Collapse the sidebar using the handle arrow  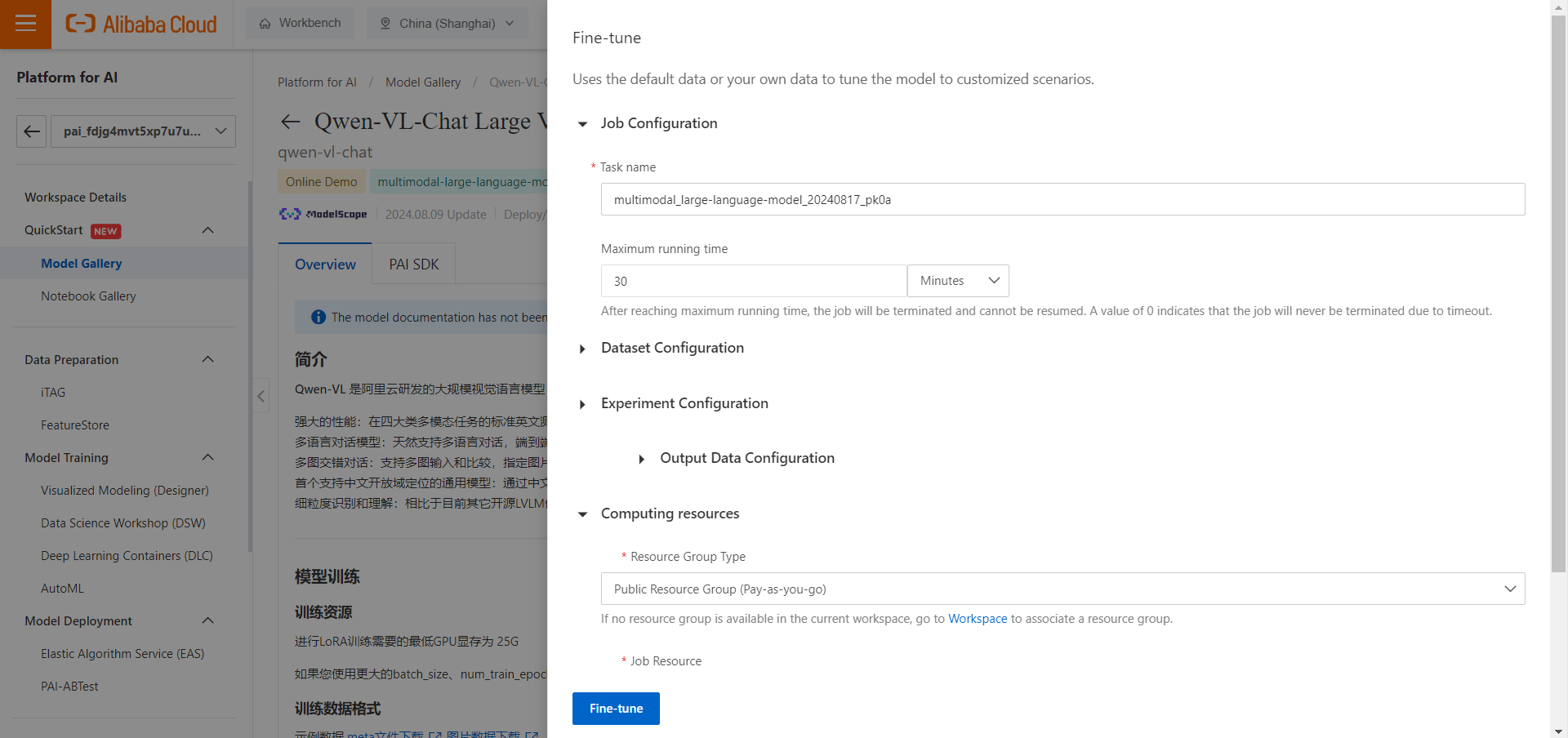pyautogui.click(x=261, y=396)
